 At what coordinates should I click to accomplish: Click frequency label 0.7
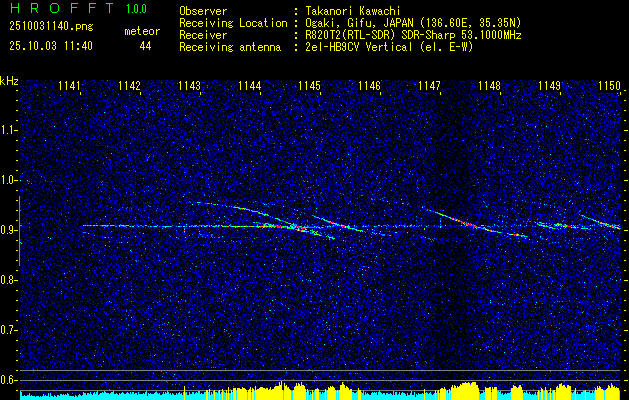7,330
